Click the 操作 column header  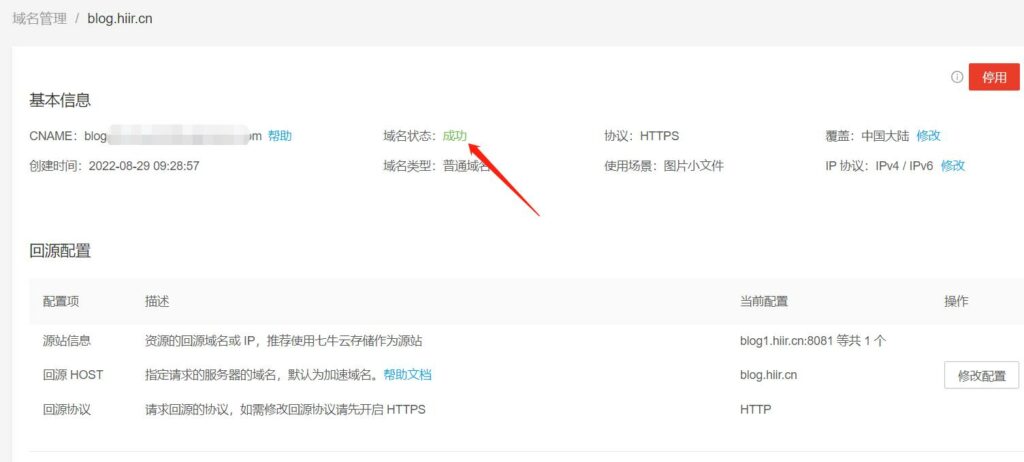(956, 301)
